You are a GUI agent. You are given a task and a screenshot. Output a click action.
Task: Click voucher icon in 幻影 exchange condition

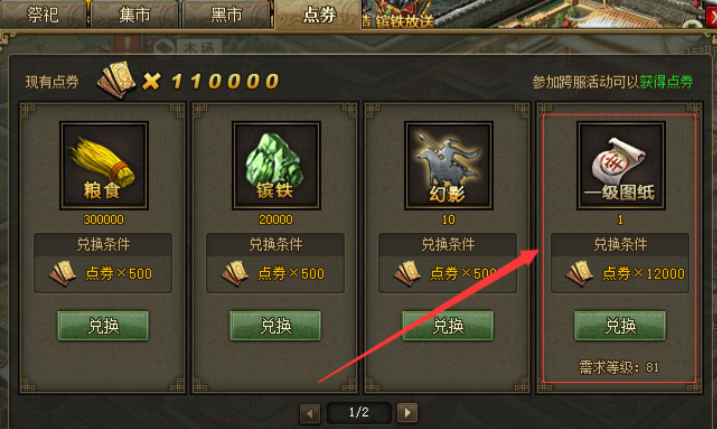(x=407, y=273)
